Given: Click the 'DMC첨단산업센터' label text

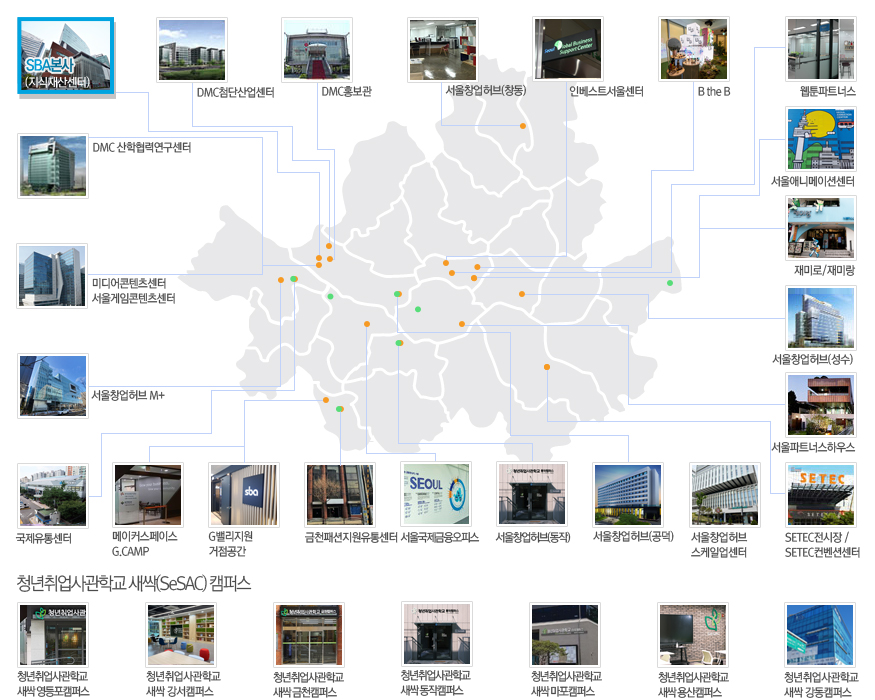Looking at the screenshot, I should (x=235, y=92).
